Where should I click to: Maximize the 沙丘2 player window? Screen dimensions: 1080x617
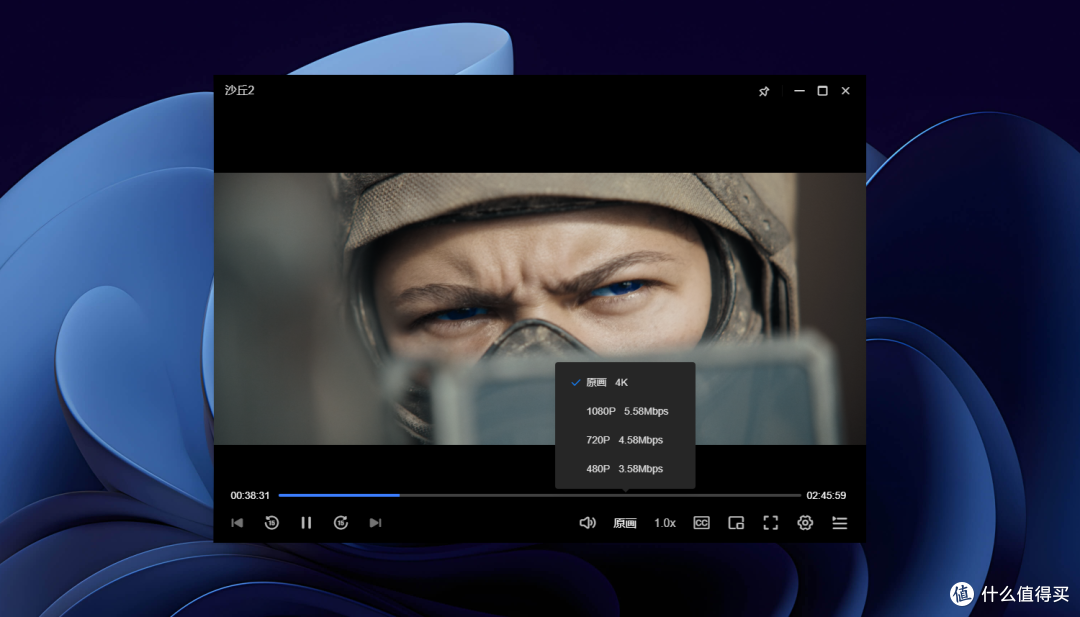pyautogui.click(x=822, y=91)
